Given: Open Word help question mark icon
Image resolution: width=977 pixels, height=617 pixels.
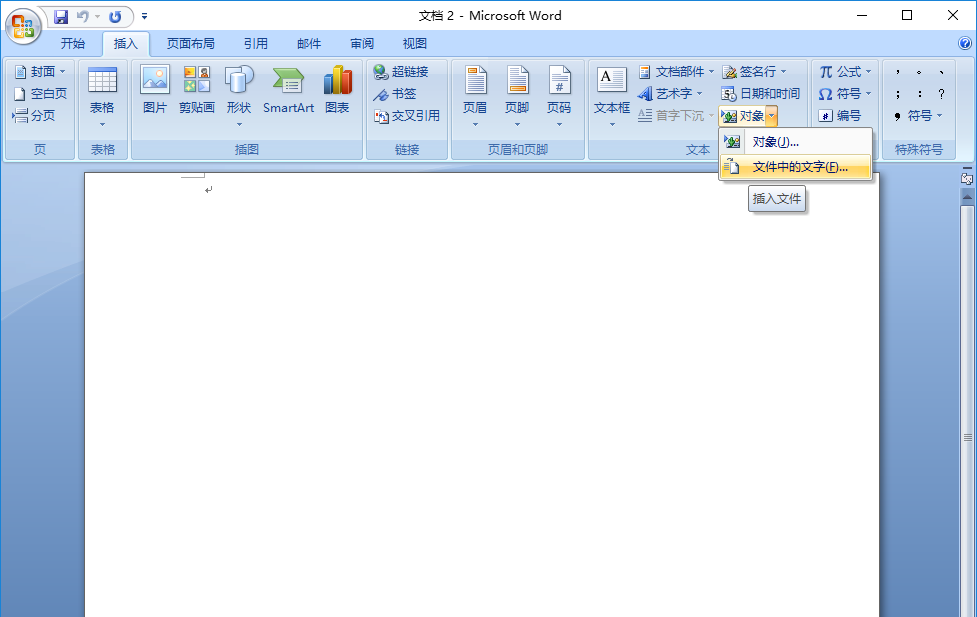Looking at the screenshot, I should coord(965,43).
